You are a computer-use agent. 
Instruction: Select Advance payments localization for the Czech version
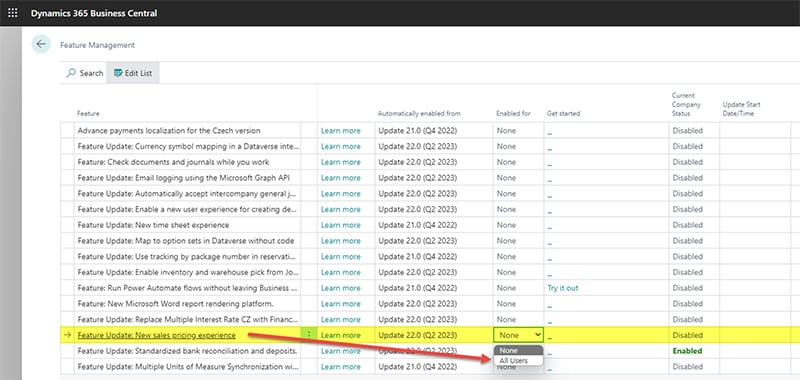point(169,131)
